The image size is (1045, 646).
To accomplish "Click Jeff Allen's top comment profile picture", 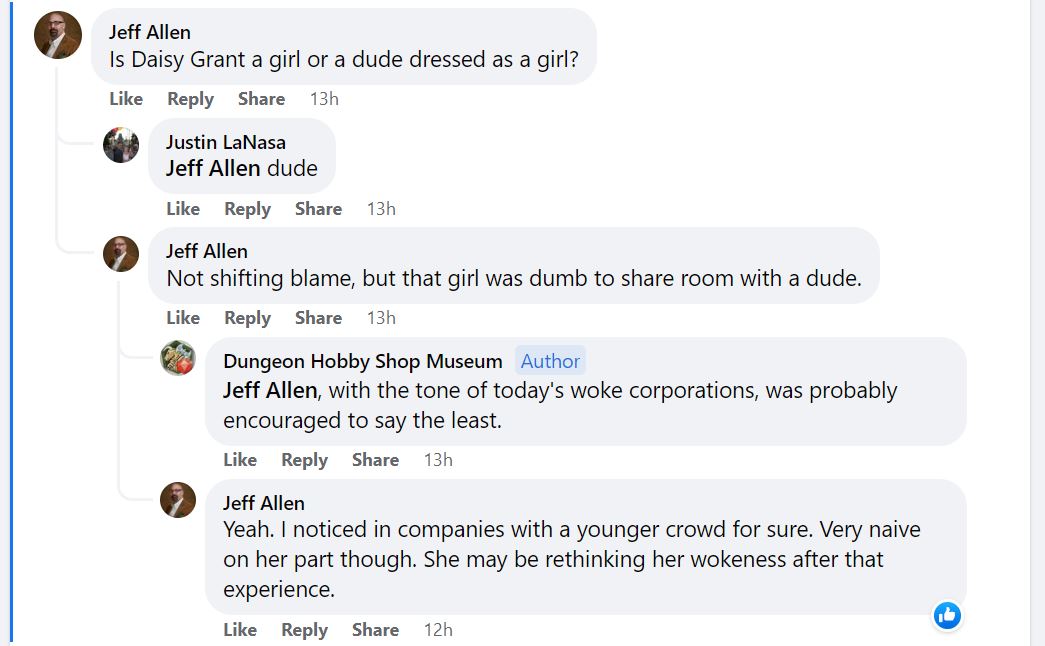I will [x=58, y=35].
